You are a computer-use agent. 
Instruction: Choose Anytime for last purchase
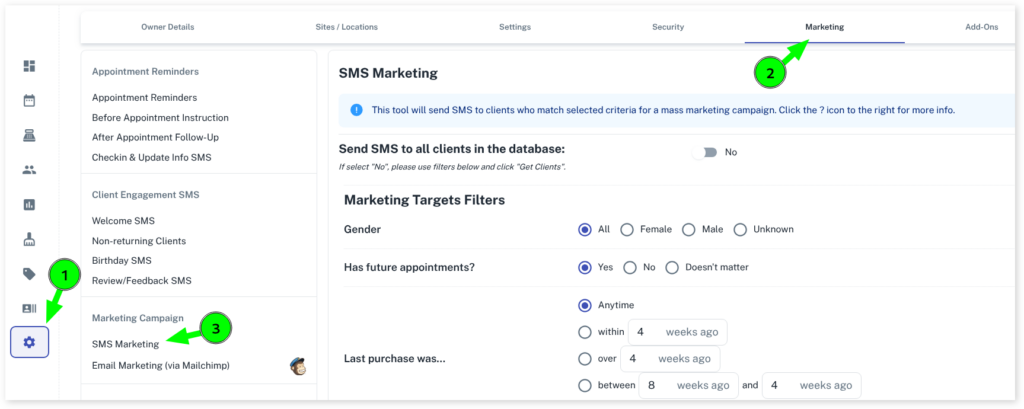coord(585,305)
